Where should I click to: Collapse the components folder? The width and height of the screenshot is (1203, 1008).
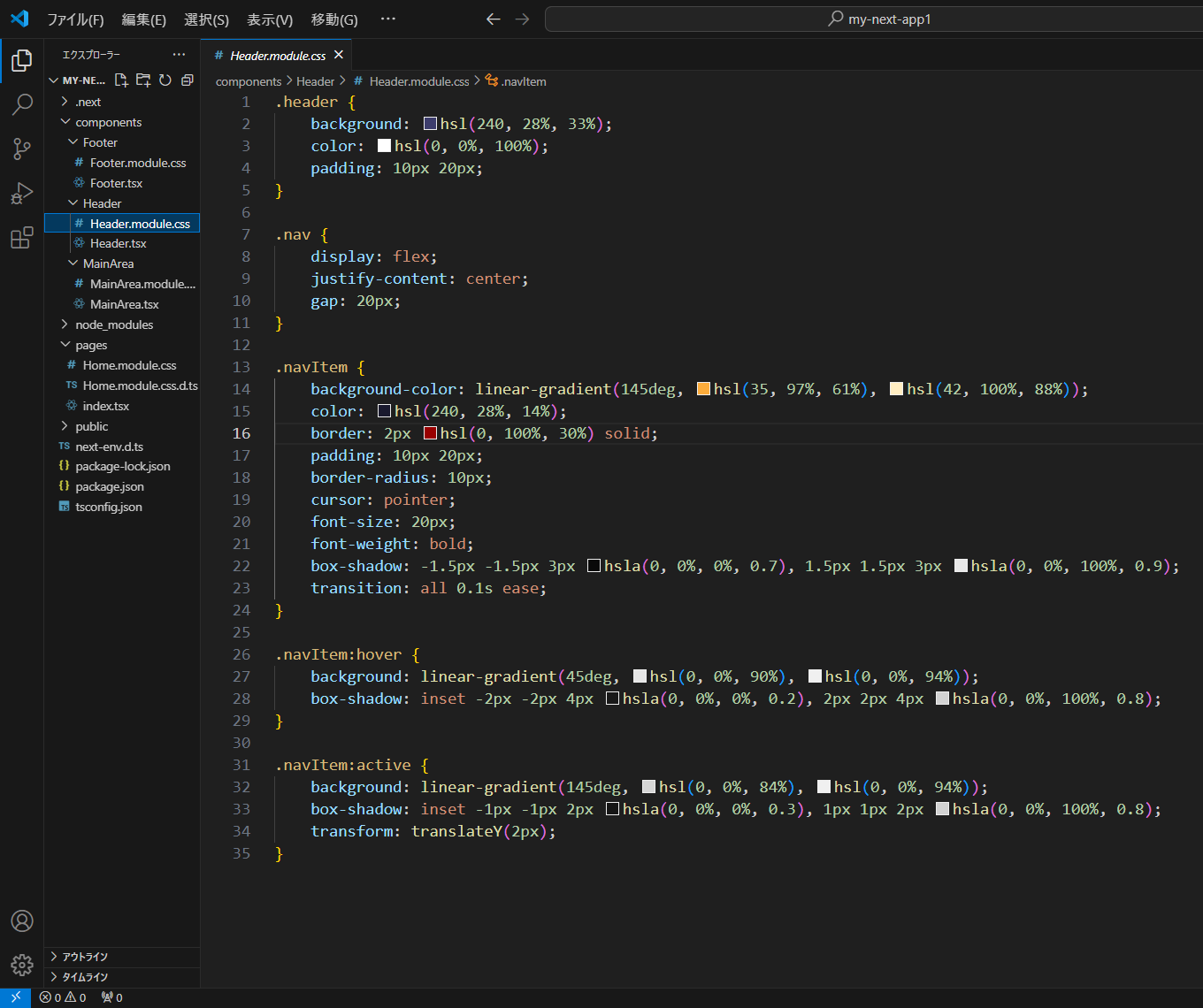pyautogui.click(x=108, y=122)
